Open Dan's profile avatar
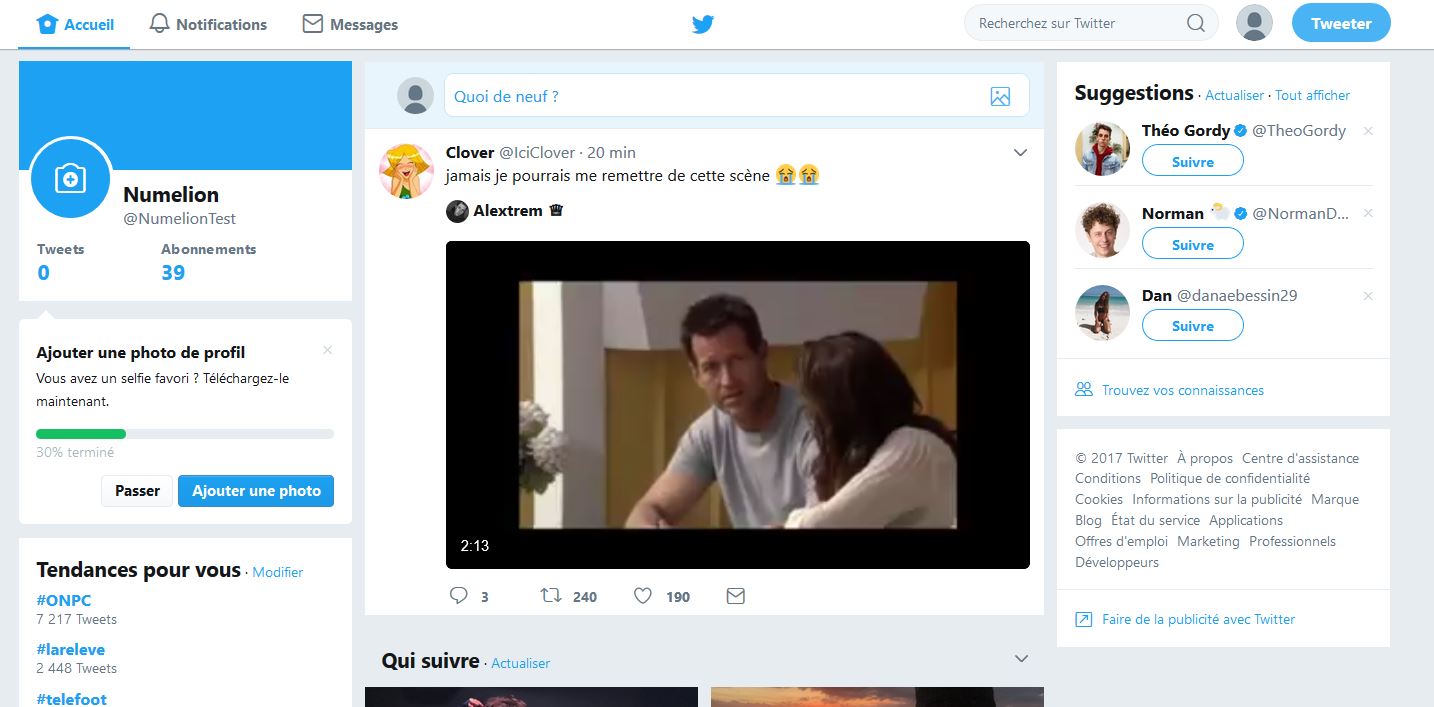Viewport: 1434px width, 707px height. point(1102,313)
